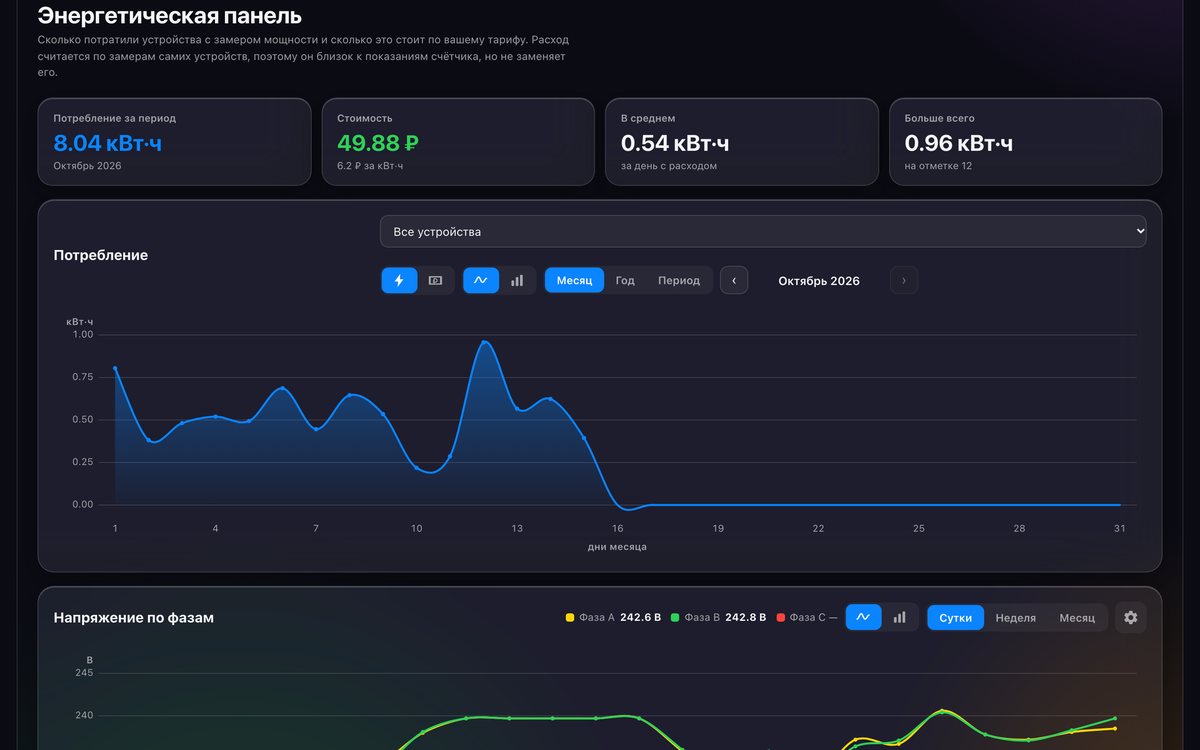Select line chart view for phase voltage
Viewport: 1200px width, 750px height.
863,617
